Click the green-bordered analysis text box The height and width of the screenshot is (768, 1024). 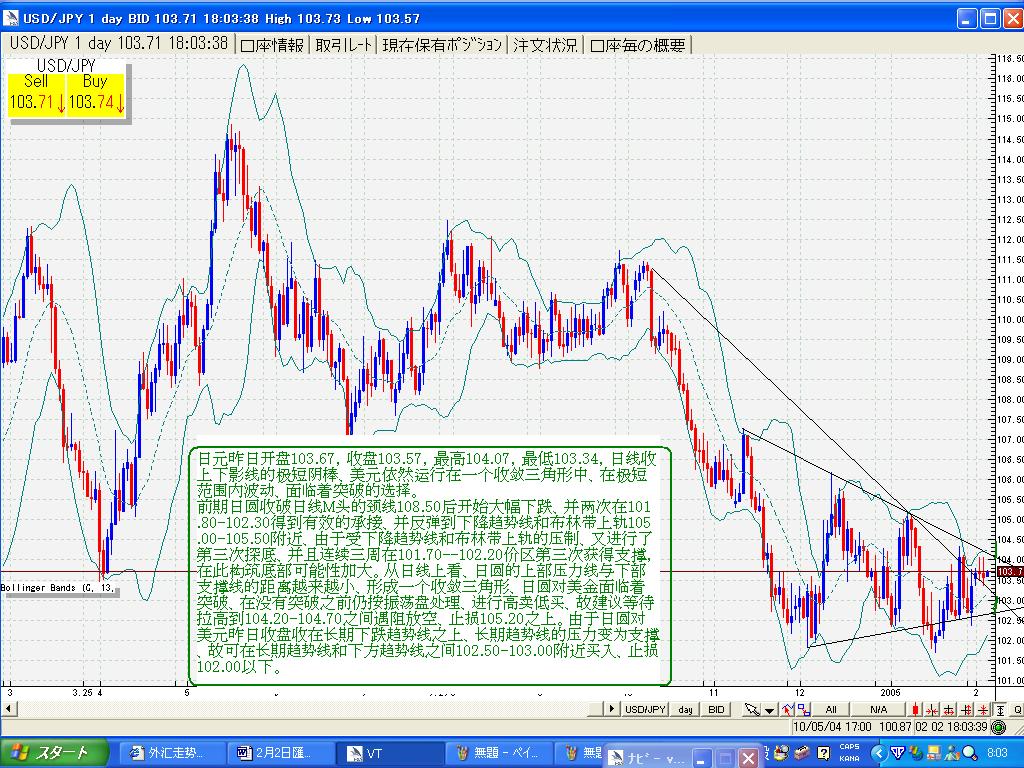tap(430, 566)
